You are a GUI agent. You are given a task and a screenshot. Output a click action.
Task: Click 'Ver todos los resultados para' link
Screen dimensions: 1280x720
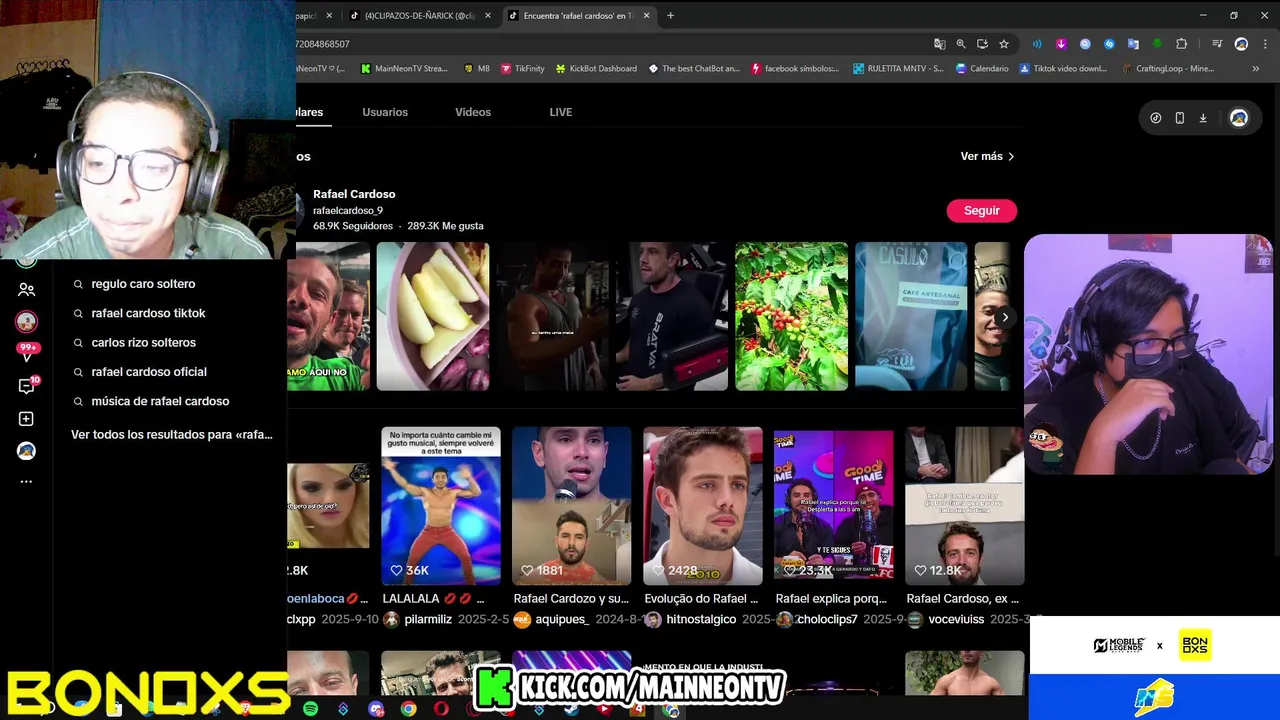172,435
